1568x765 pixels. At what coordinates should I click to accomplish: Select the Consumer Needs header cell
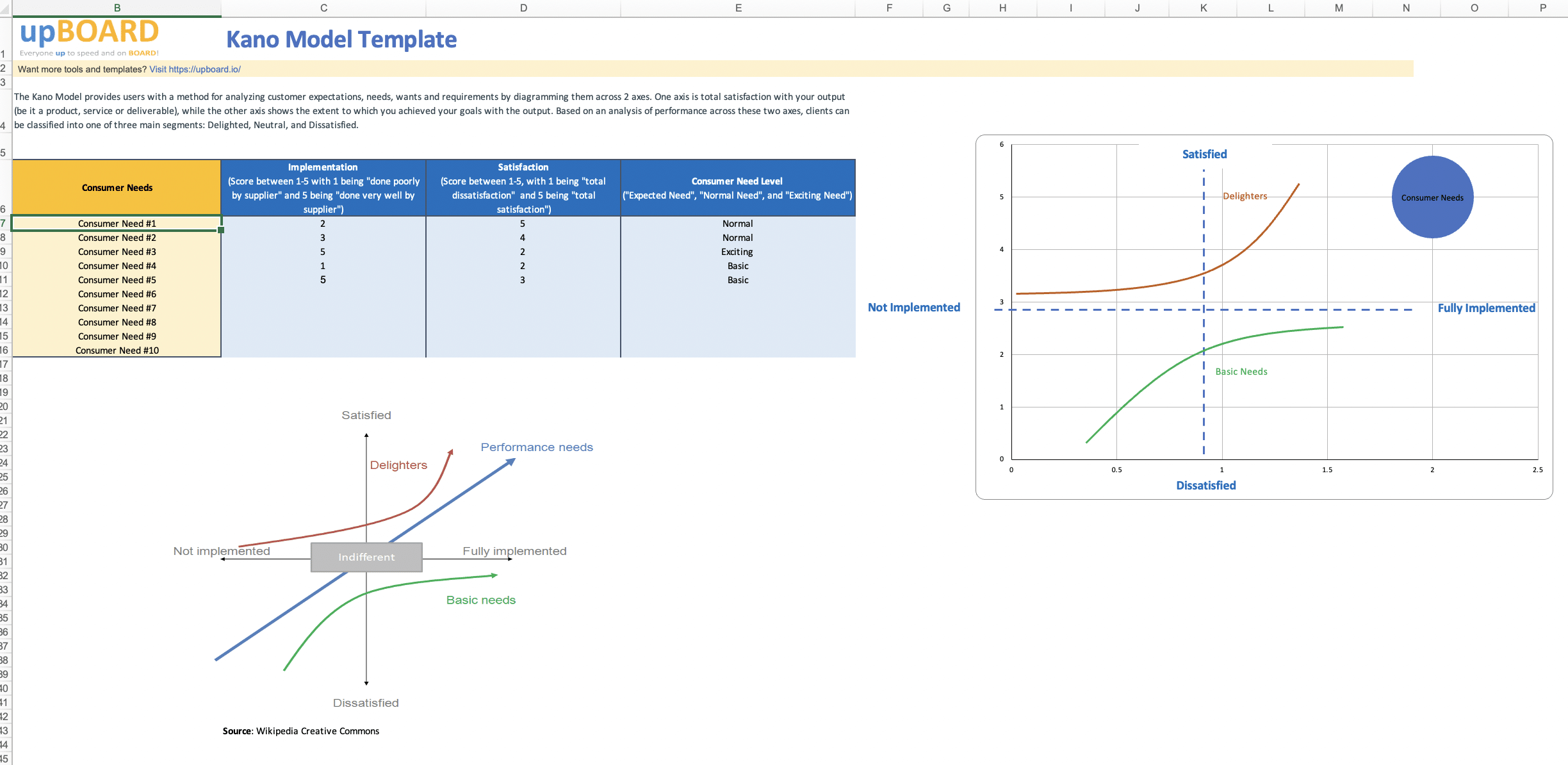pyautogui.click(x=117, y=188)
